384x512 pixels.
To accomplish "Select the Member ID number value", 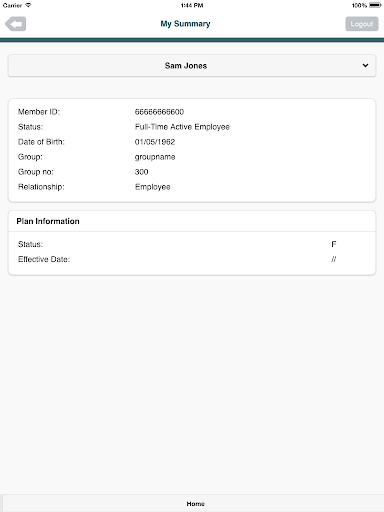I will [159, 112].
